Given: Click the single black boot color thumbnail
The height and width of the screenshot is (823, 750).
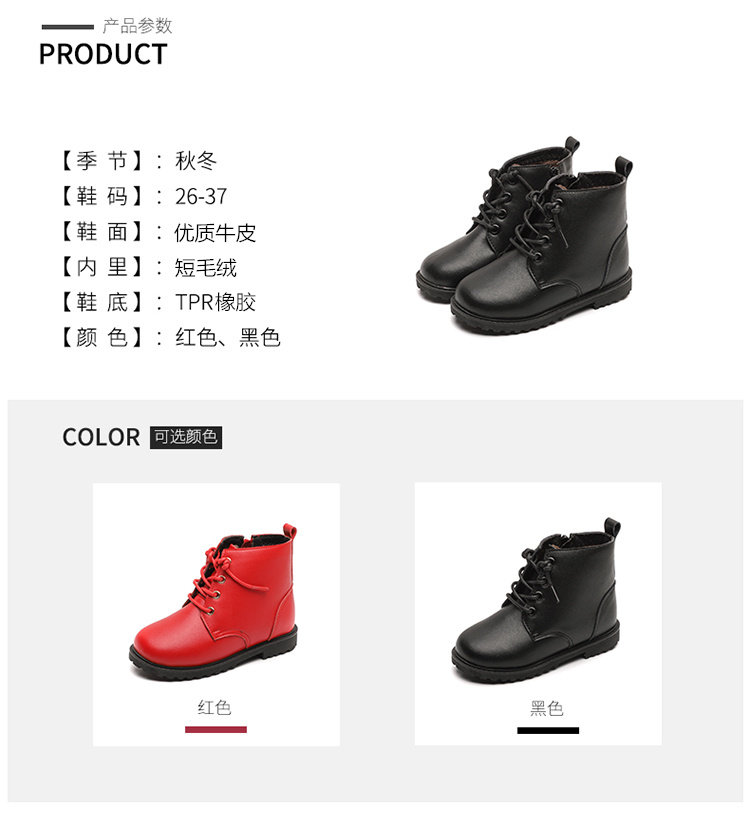Looking at the screenshot, I should (536, 600).
